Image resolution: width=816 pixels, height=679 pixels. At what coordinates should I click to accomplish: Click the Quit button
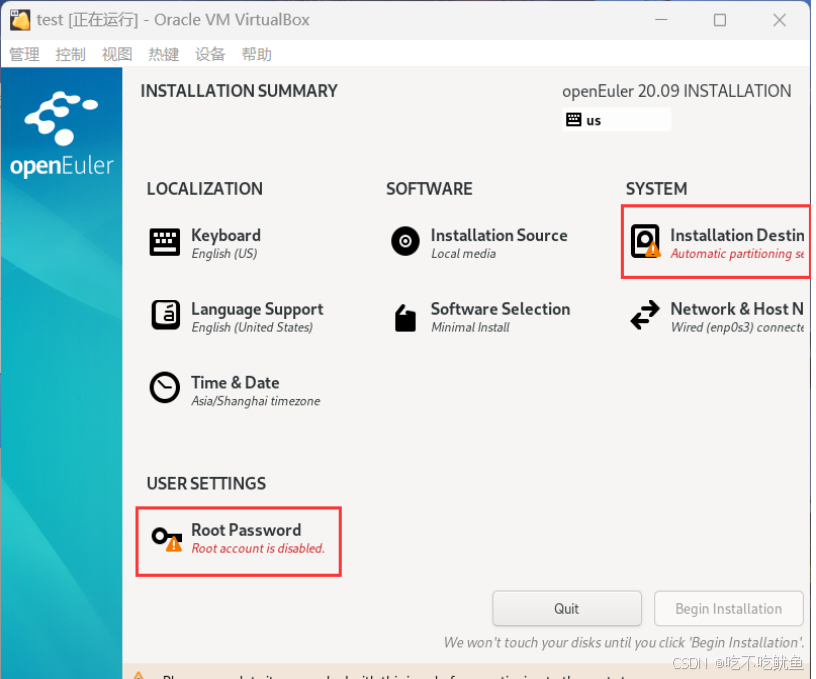[x=567, y=608]
